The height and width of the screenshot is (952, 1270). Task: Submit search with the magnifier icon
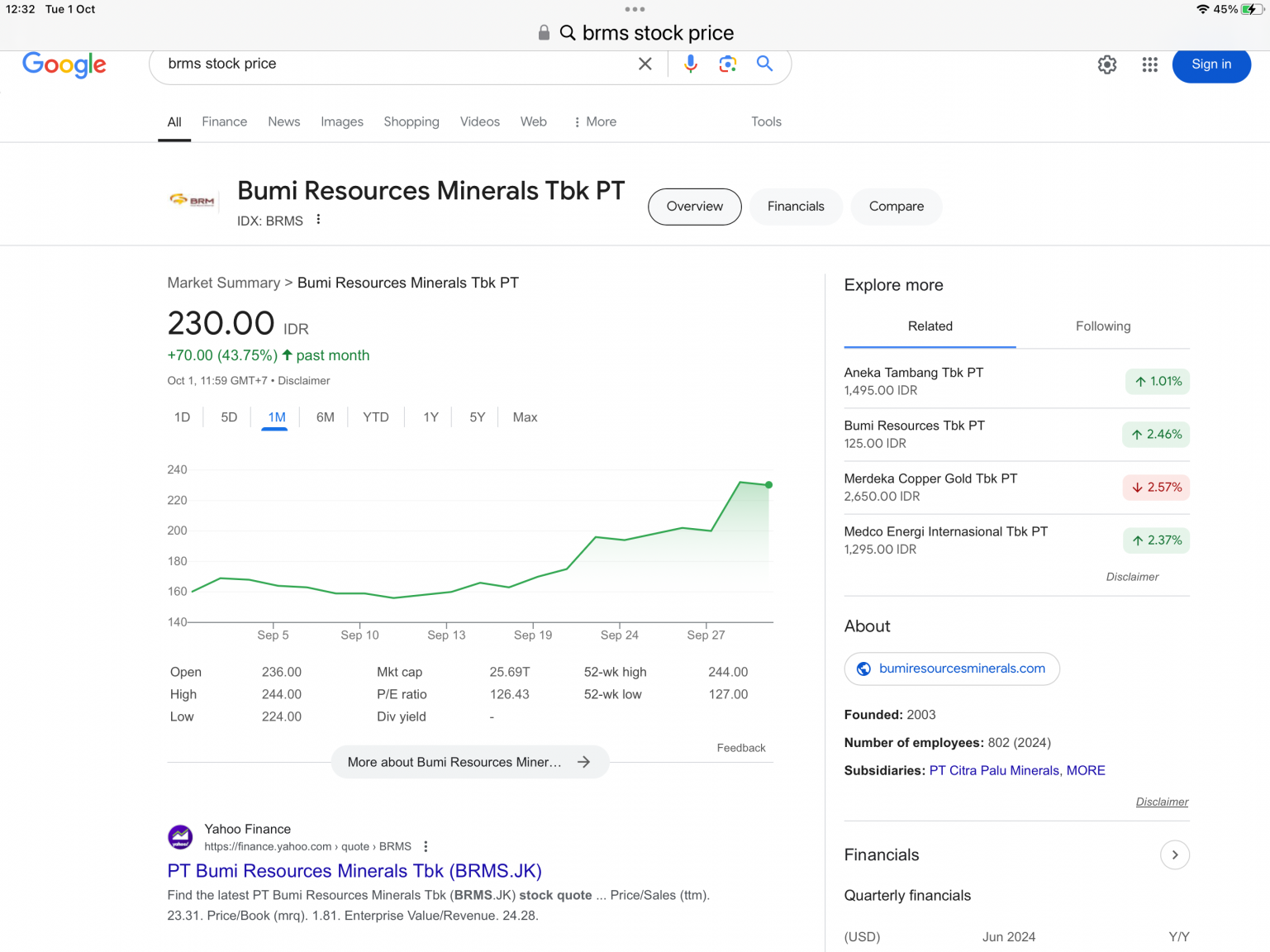(x=764, y=64)
